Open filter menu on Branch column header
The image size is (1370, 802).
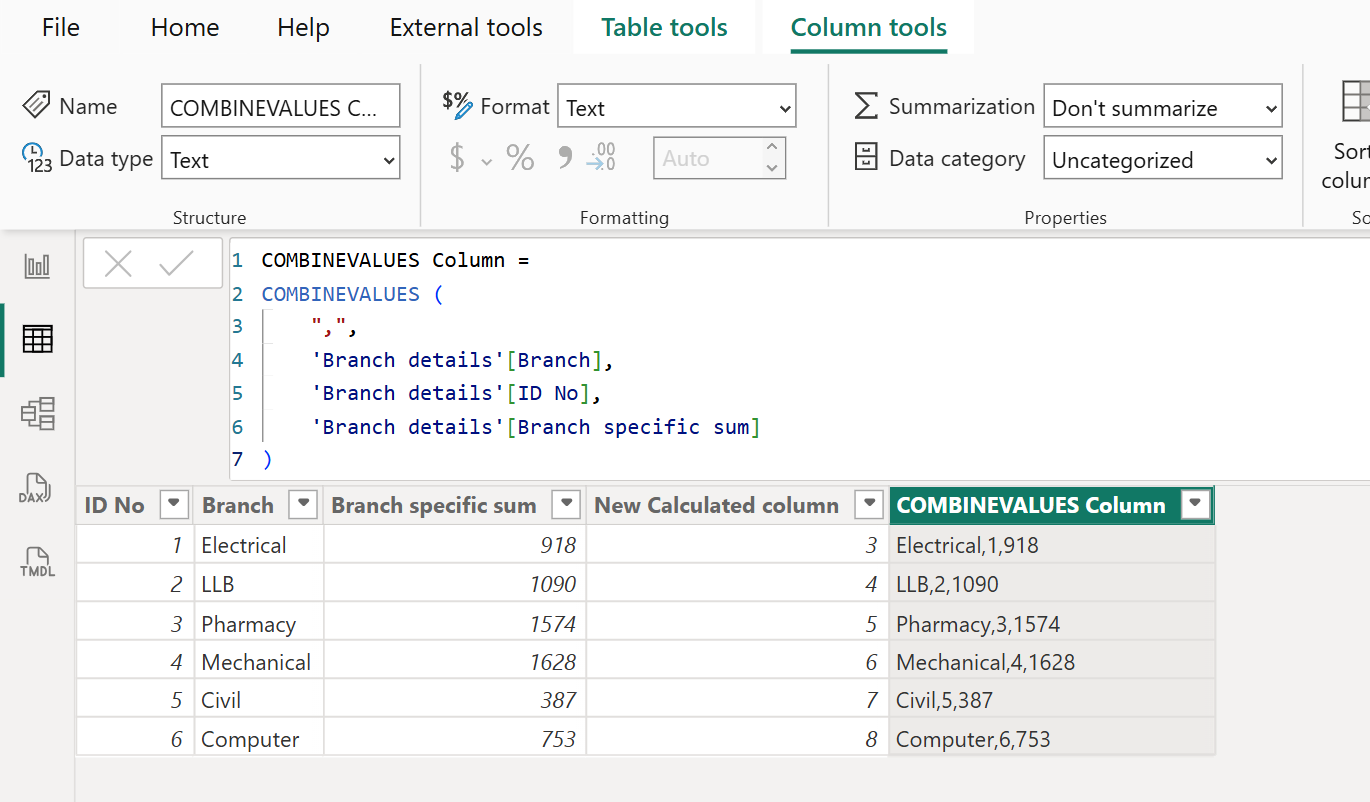303,505
